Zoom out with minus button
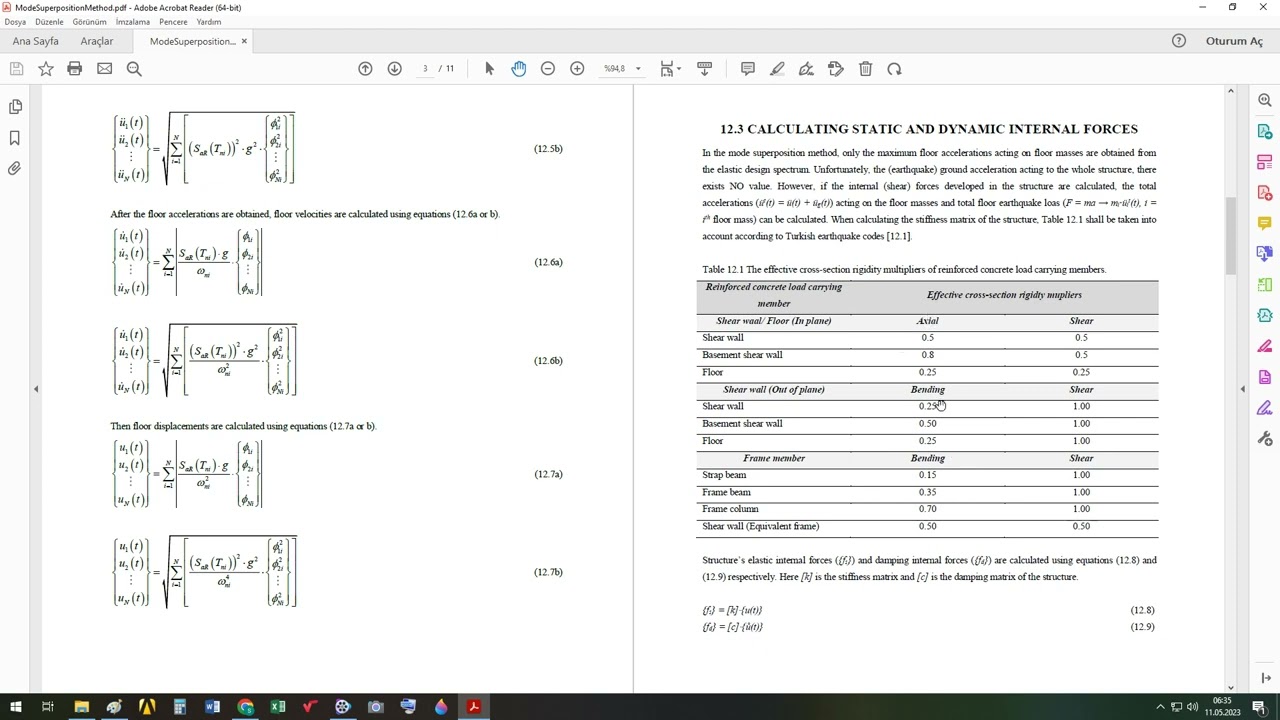This screenshot has width=1280, height=720. tap(547, 68)
